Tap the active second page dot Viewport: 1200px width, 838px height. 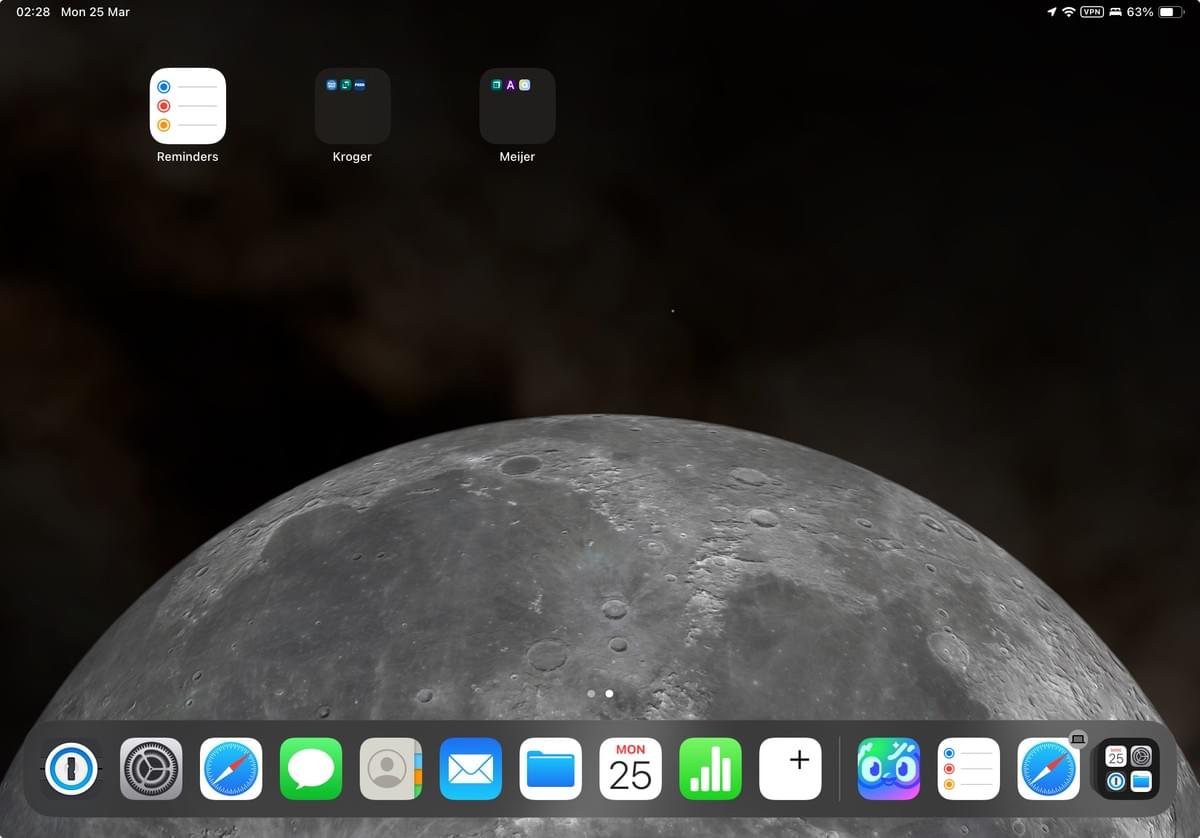click(609, 693)
